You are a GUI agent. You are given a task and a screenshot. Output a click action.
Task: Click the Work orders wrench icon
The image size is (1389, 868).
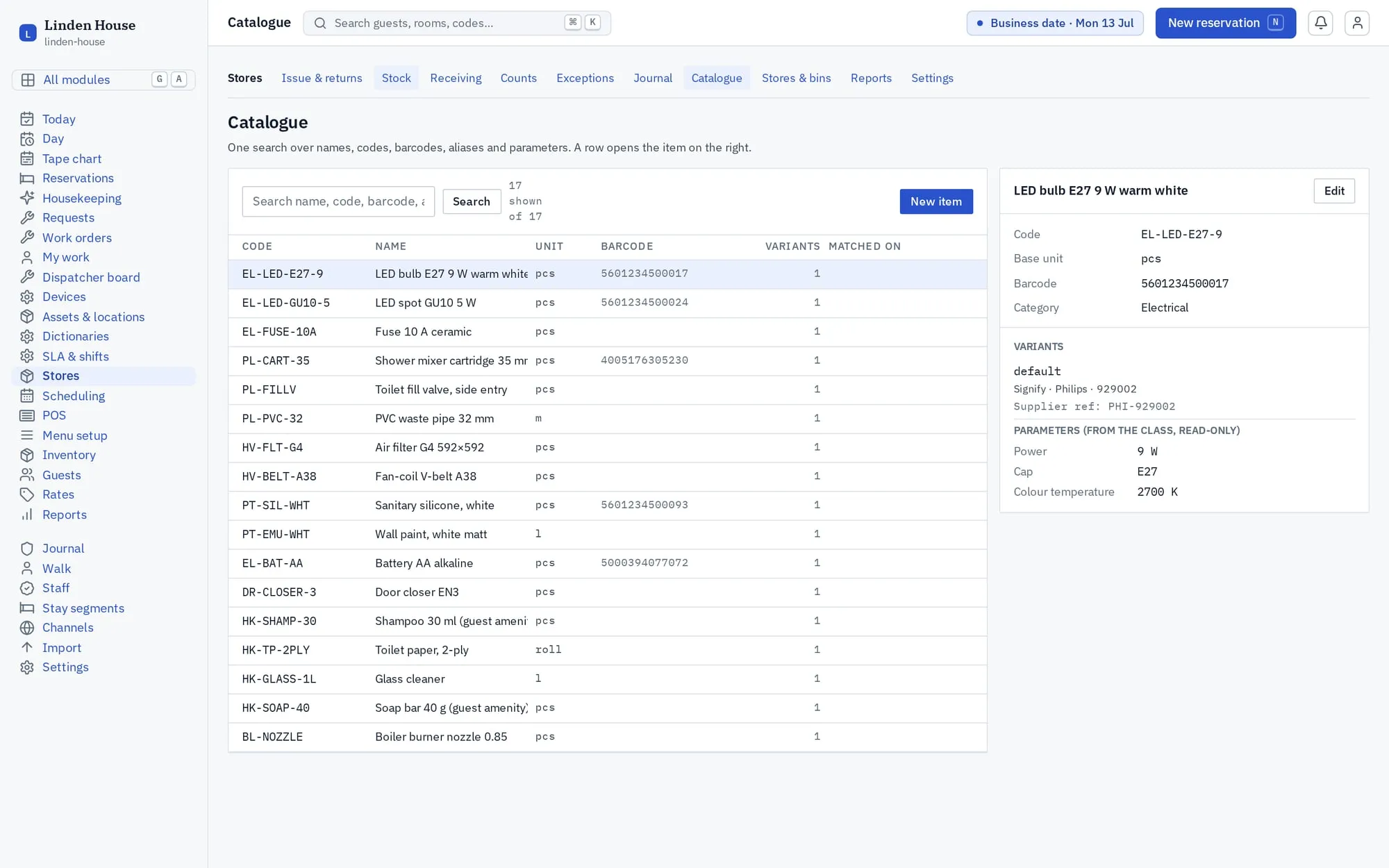click(x=27, y=237)
